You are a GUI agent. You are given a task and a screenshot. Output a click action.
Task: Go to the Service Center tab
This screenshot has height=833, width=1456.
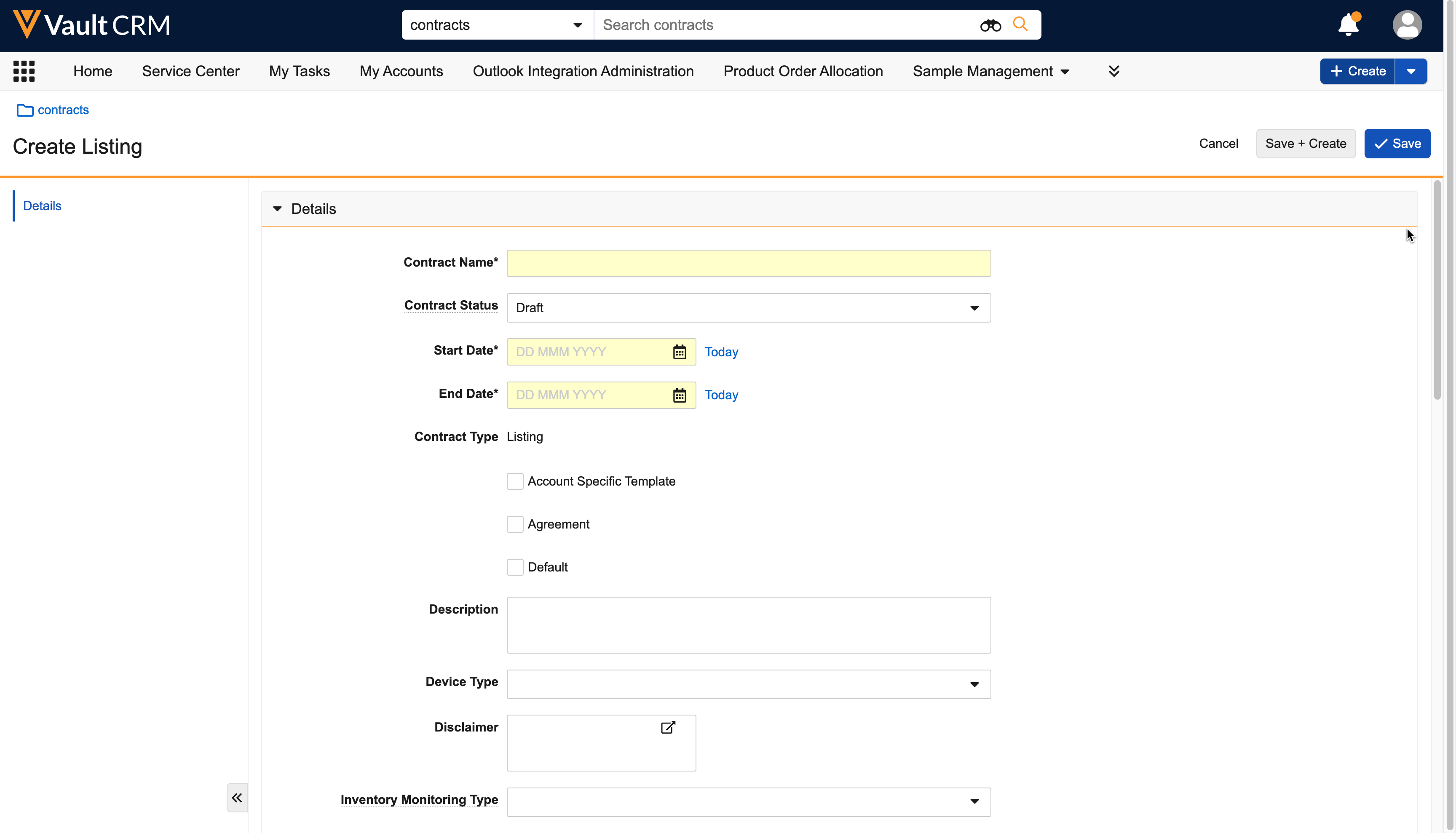190,71
